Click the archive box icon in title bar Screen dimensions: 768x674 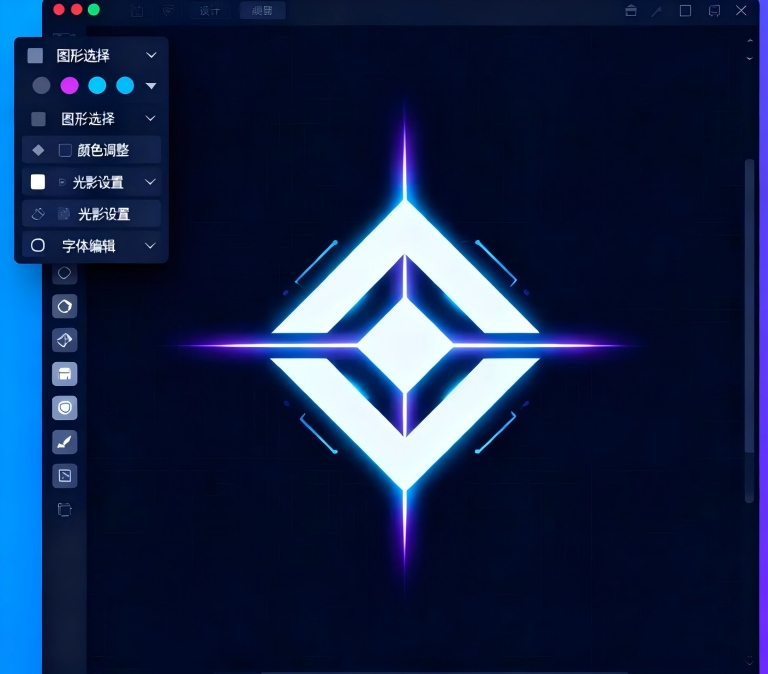[x=630, y=11]
